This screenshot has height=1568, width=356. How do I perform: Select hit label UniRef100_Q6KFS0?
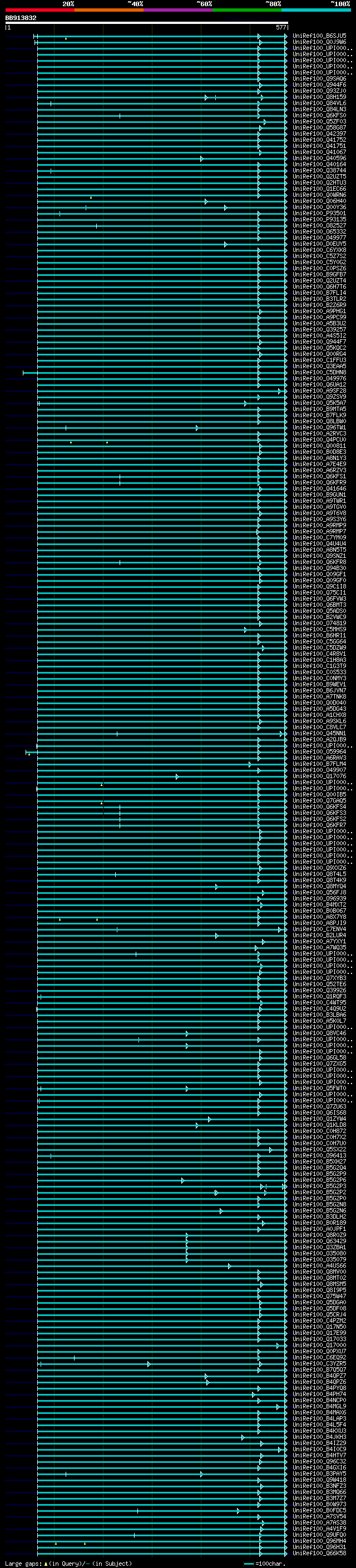tap(319, 116)
